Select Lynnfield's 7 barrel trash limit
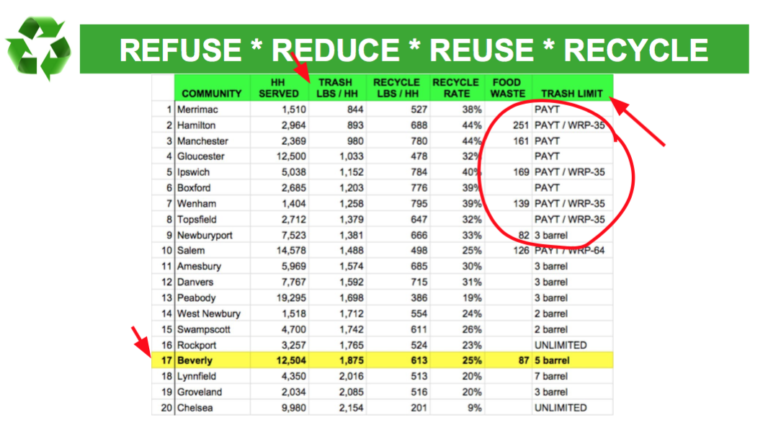This screenshot has width=768, height=423. (x=551, y=376)
